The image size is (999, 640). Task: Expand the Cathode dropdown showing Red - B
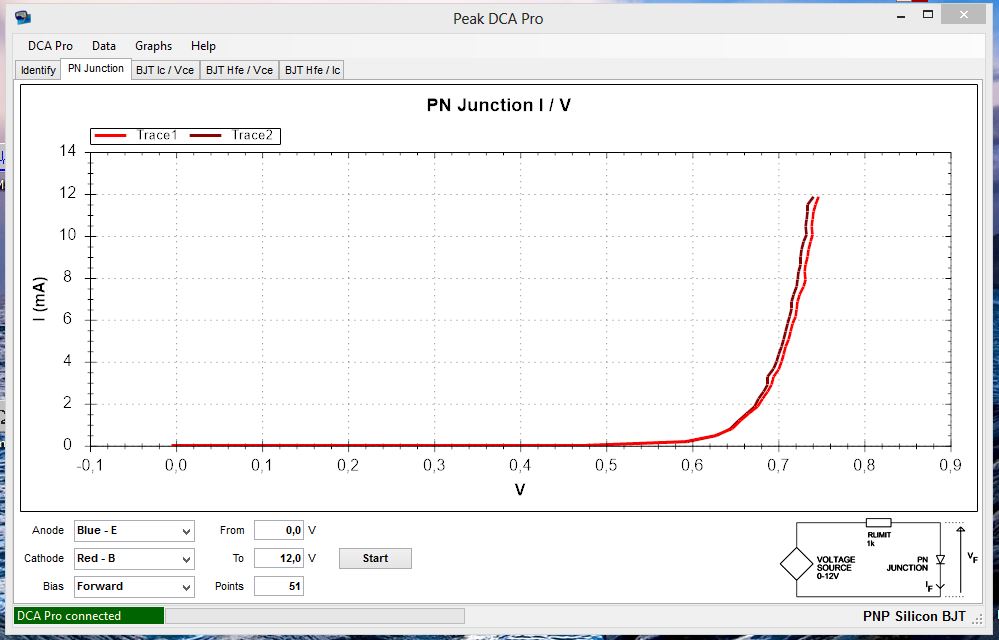(x=134, y=558)
